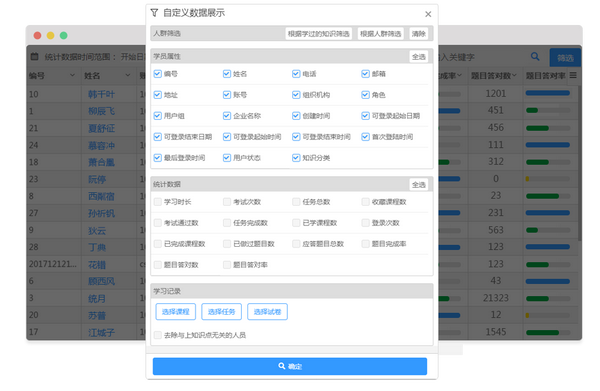Click the green maximize dot of background window
The height and width of the screenshot is (391, 600).
click(64, 35)
